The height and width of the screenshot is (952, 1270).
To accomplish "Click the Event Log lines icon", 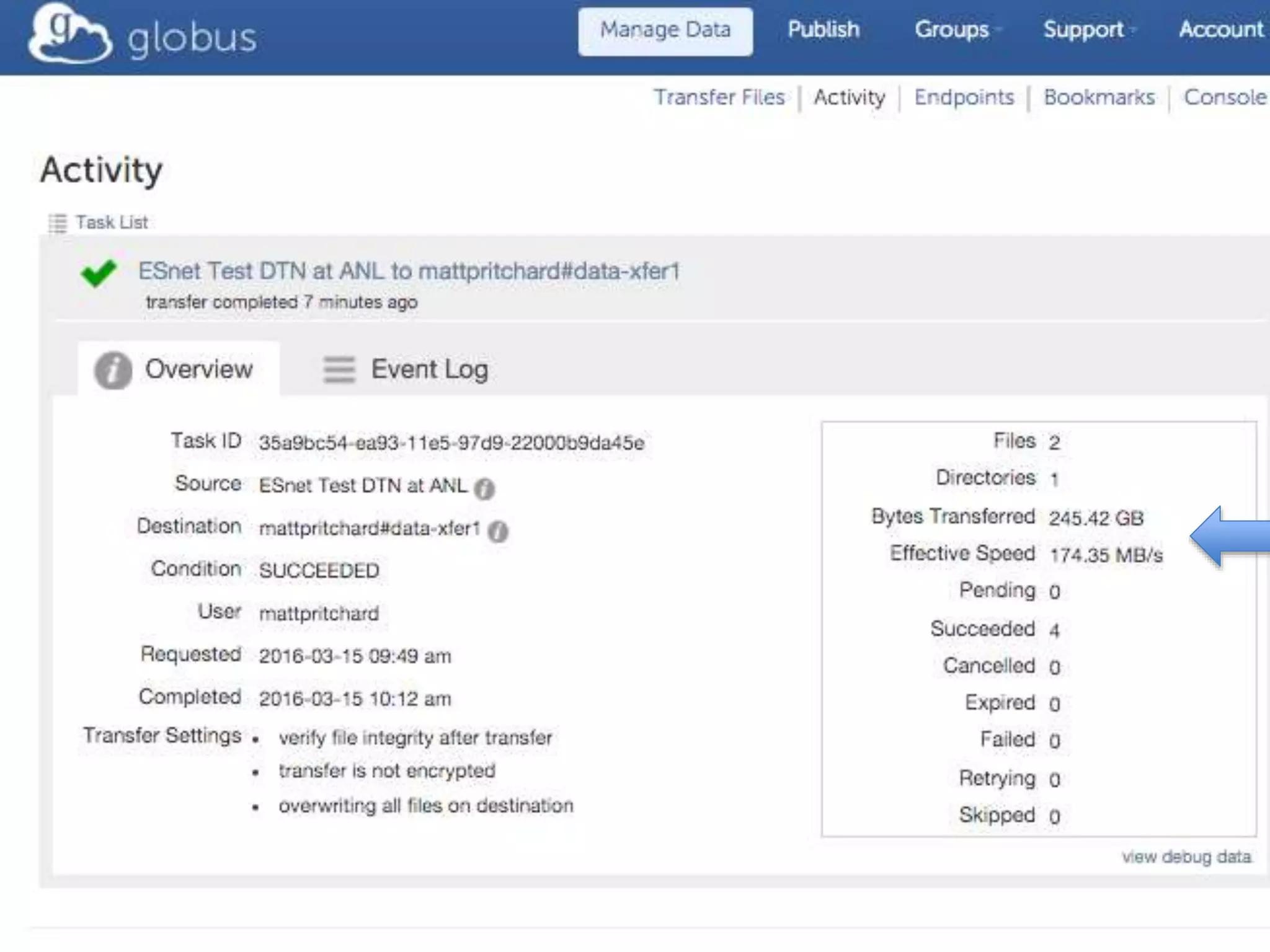I will click(x=339, y=370).
